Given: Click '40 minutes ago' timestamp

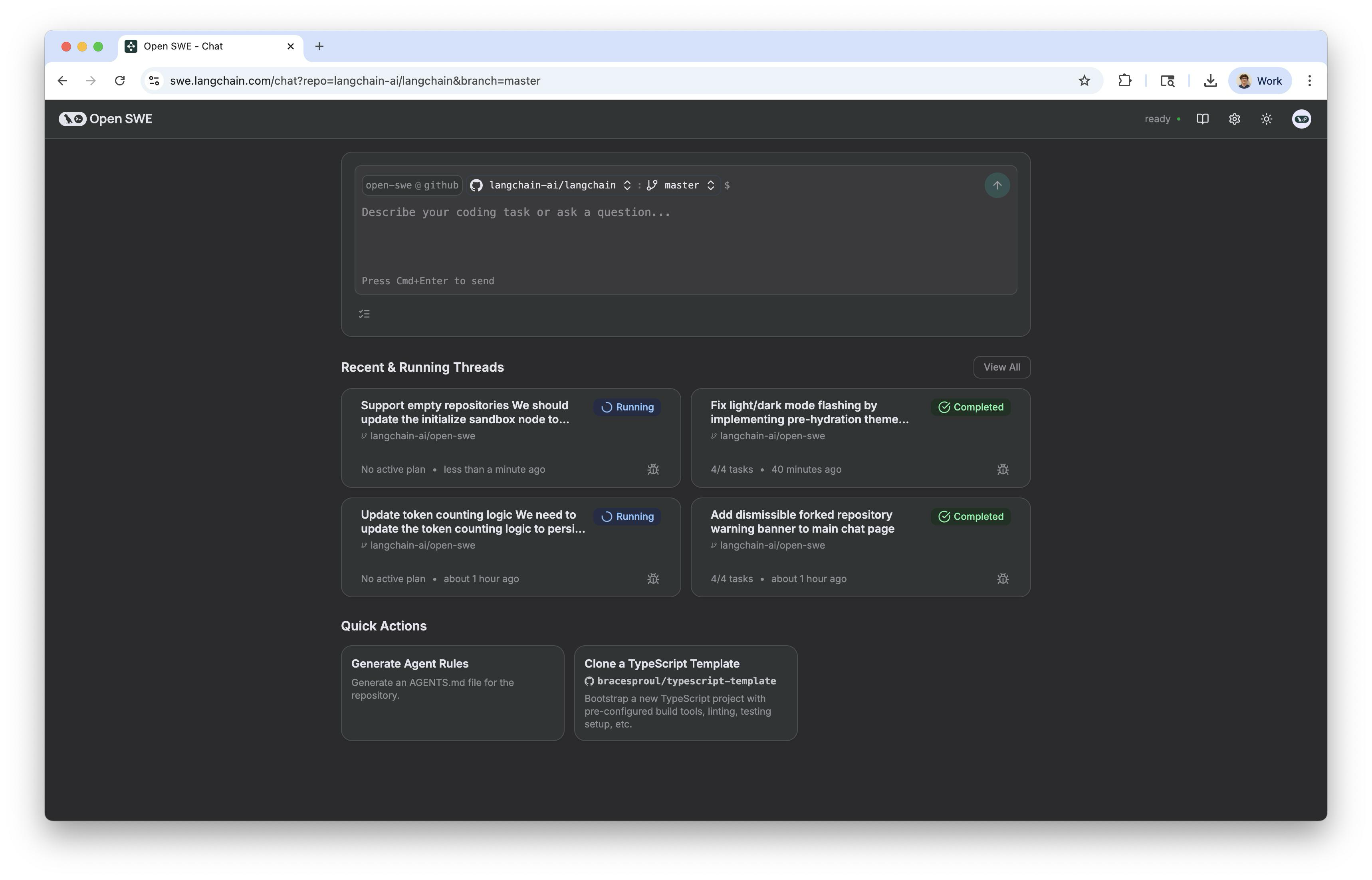Looking at the screenshot, I should pyautogui.click(x=806, y=469).
